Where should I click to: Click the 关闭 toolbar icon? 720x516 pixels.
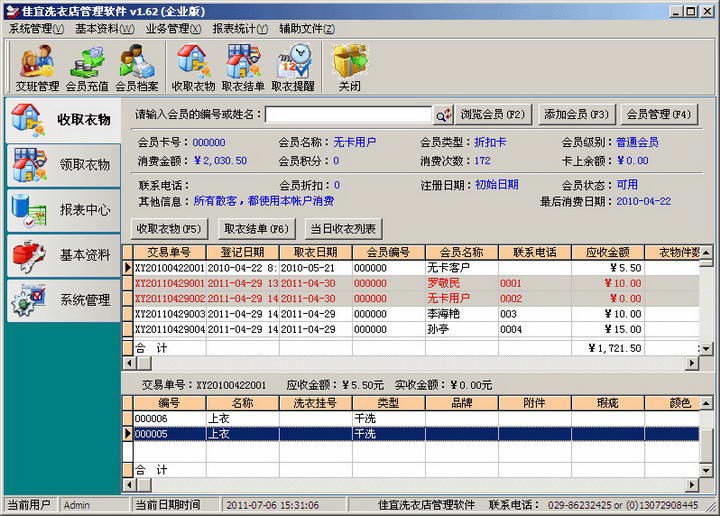349,67
